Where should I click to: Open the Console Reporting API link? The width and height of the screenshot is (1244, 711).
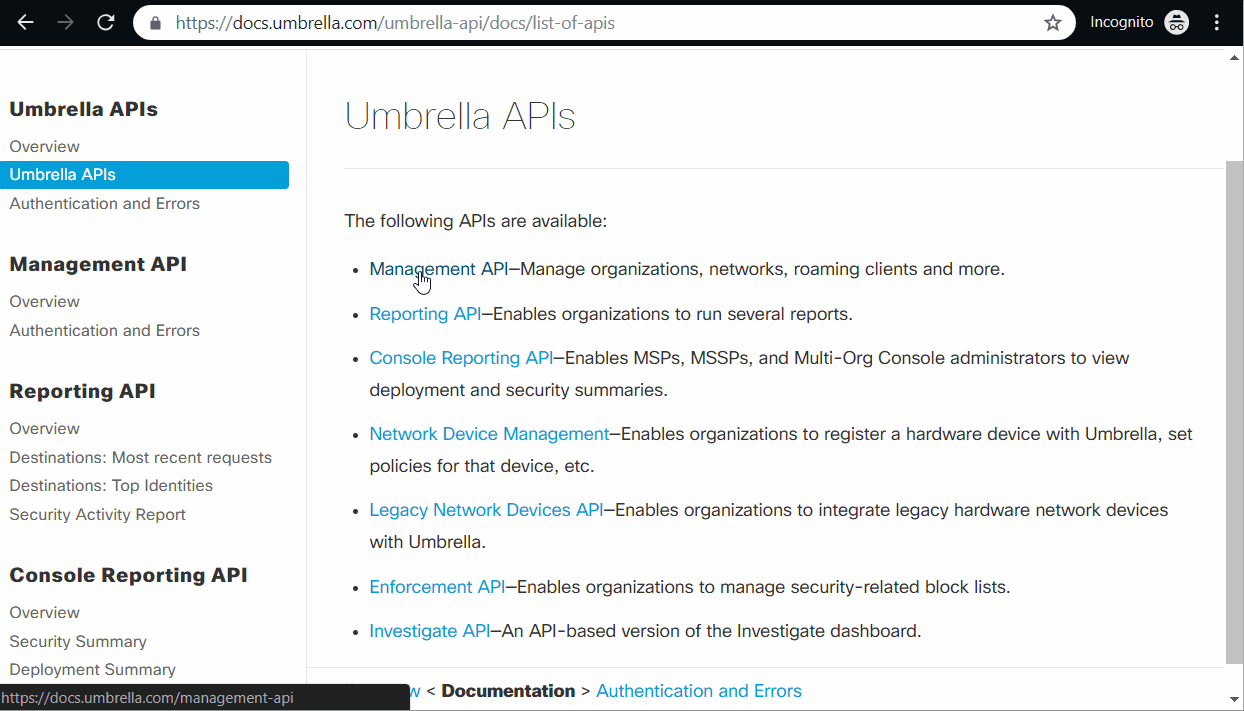[461, 358]
